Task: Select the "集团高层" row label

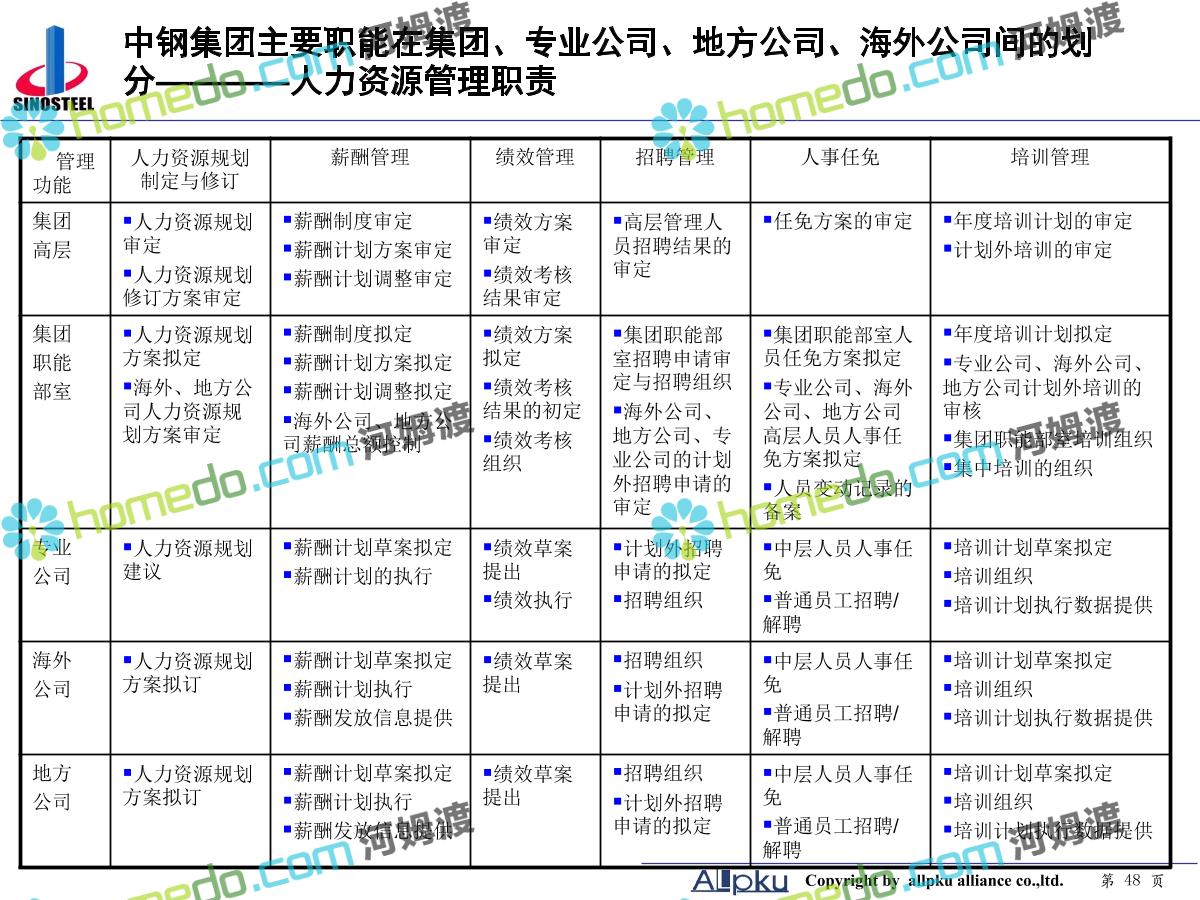Action: pyautogui.click(x=52, y=235)
